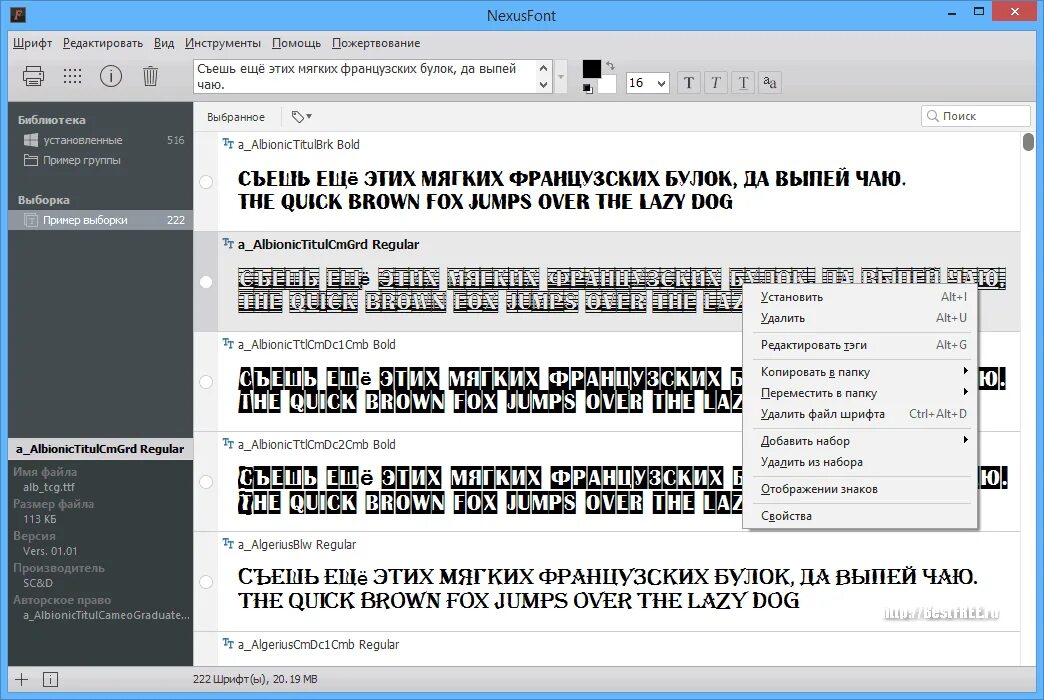Open sample text history dropdown arrow
Viewport: 1044px width, 700px height.
pos(561,77)
